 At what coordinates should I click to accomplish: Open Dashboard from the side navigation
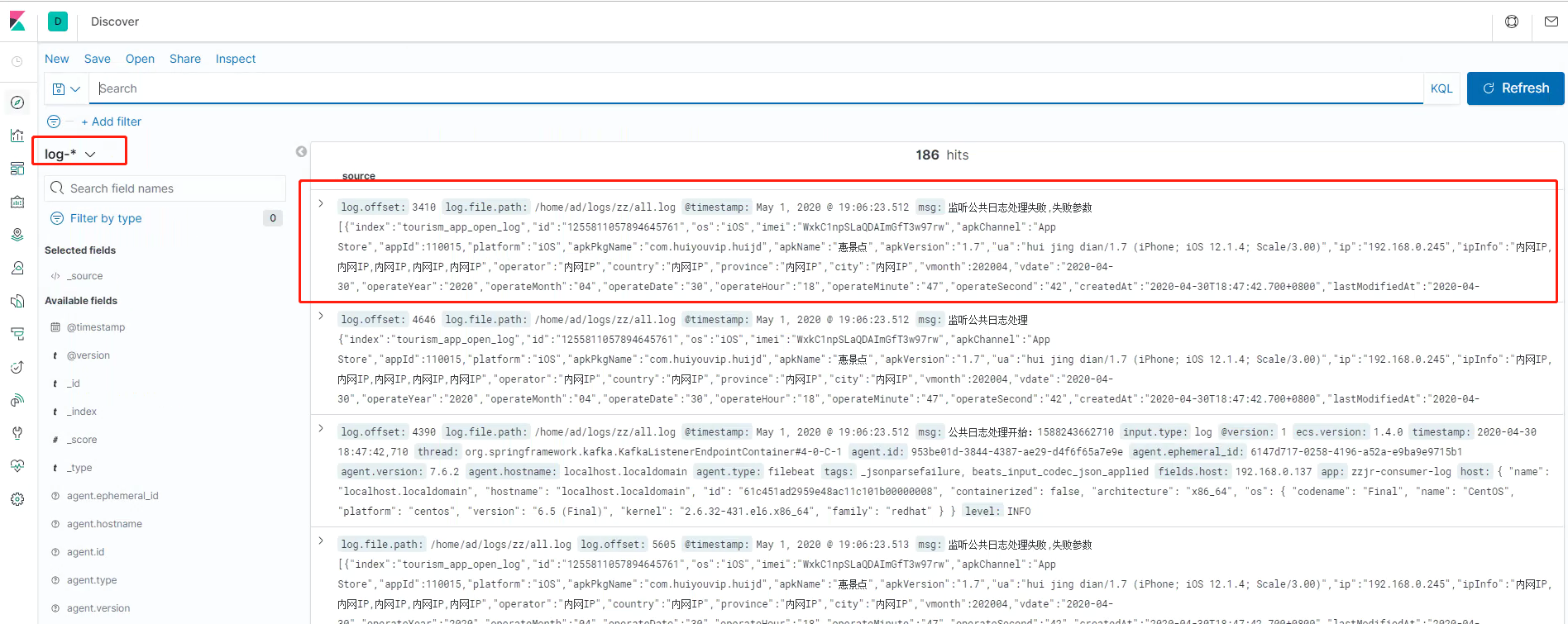point(17,169)
